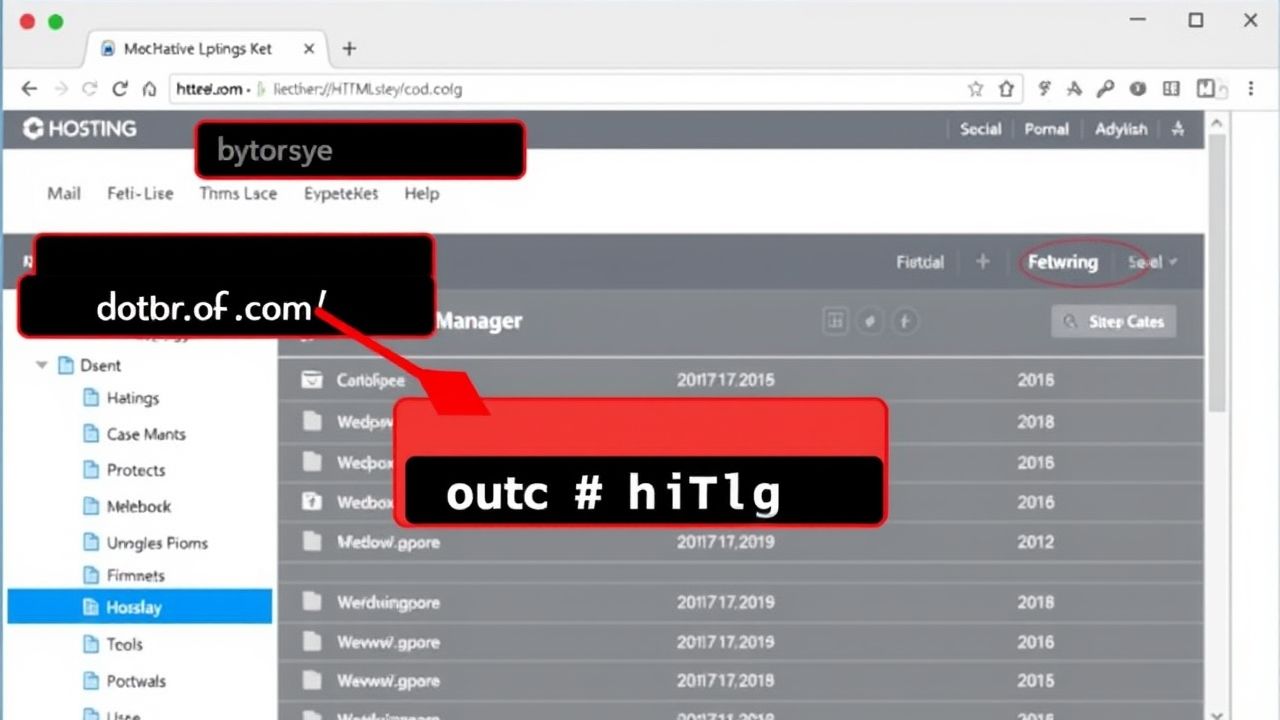Click the browser reload icon

pyautogui.click(x=119, y=89)
